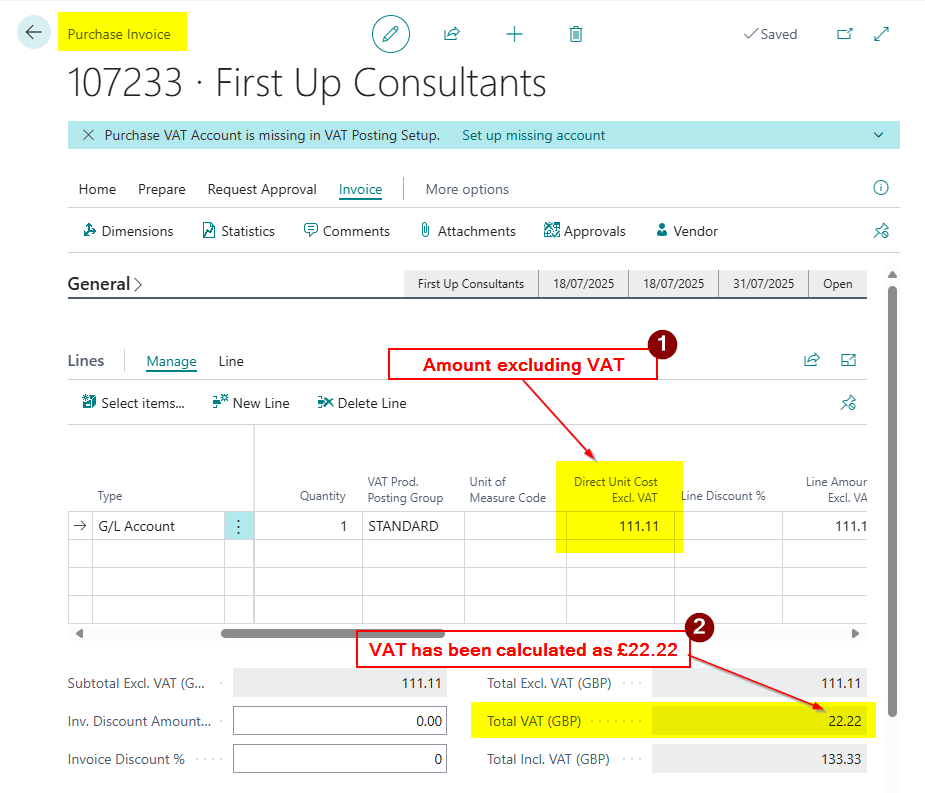
Task: Click the trash delete icon
Action: [576, 34]
